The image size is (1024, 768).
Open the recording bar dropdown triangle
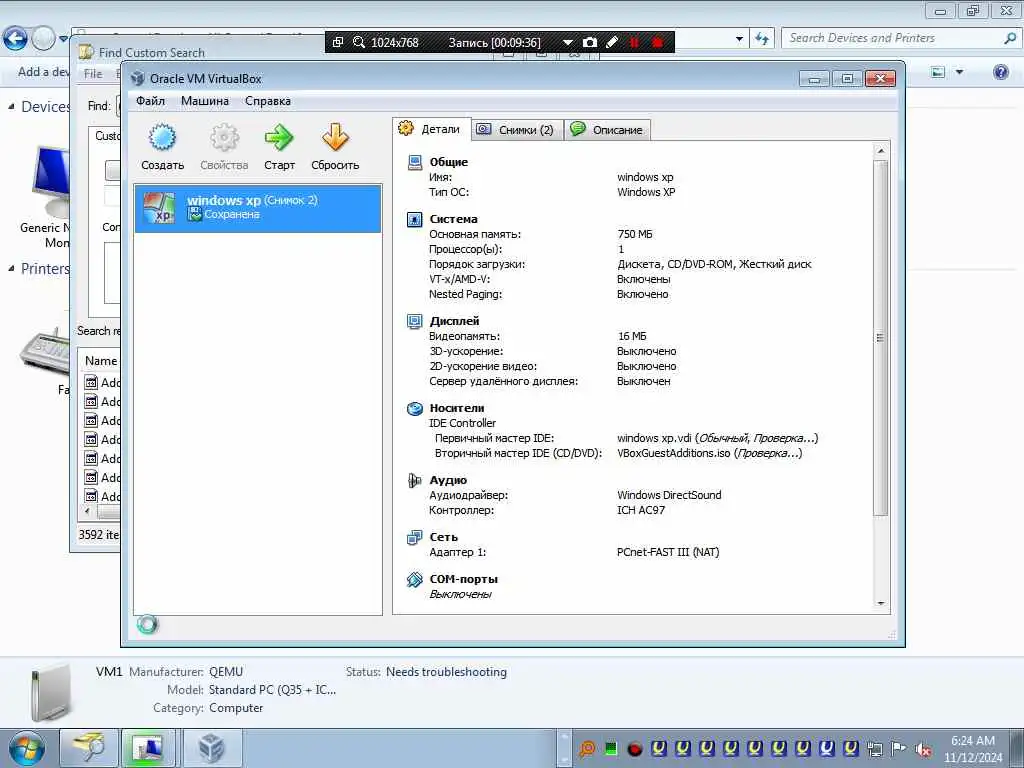568,42
